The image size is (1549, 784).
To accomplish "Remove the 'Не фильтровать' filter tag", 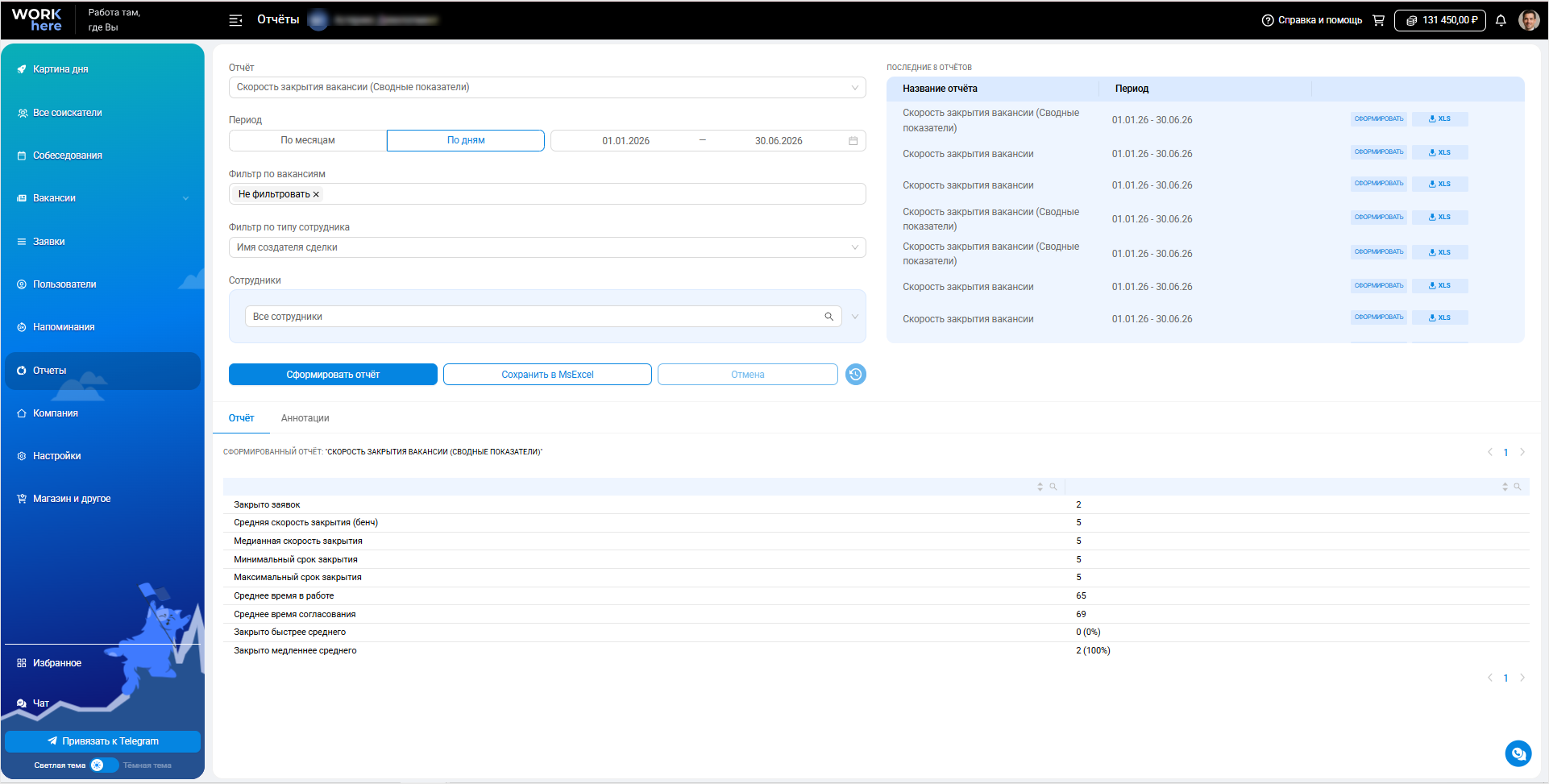I will click(x=316, y=194).
